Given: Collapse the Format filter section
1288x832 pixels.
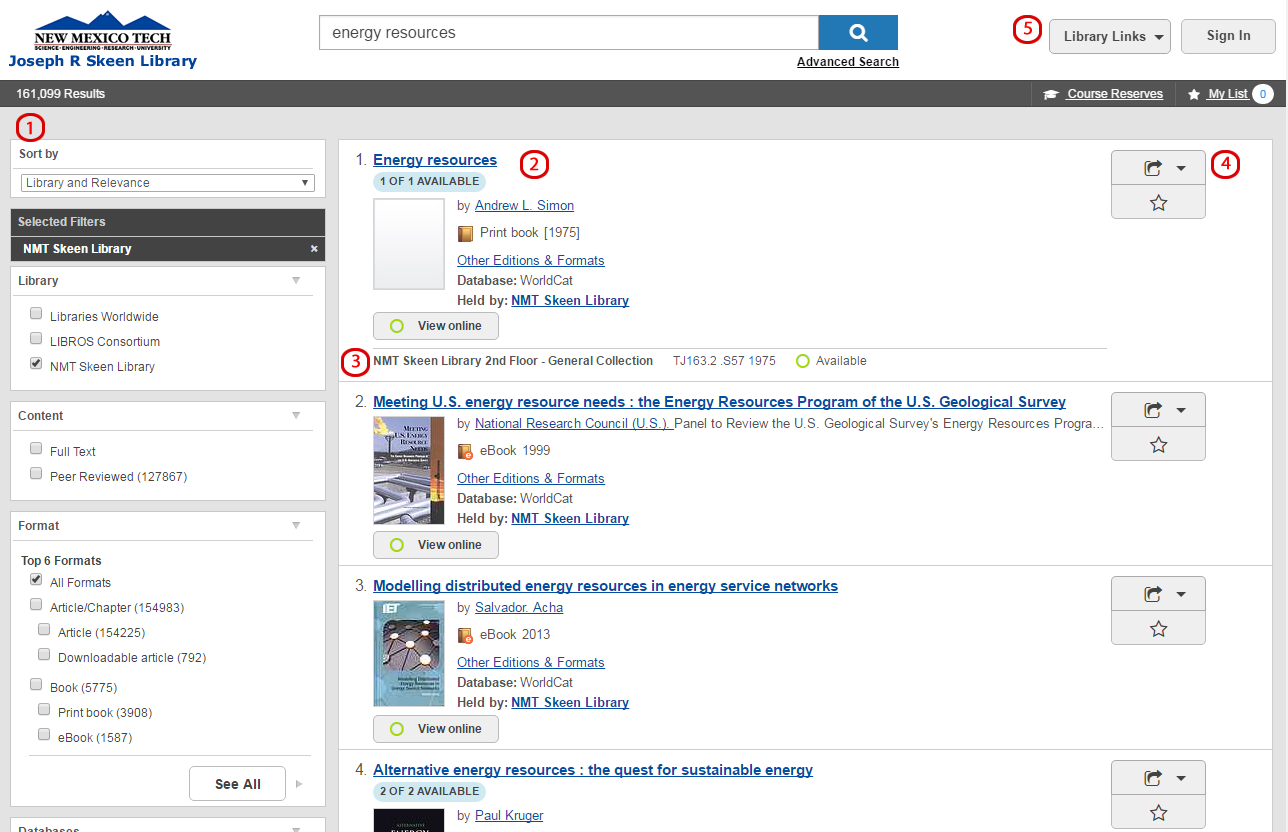Looking at the screenshot, I should tap(296, 526).
